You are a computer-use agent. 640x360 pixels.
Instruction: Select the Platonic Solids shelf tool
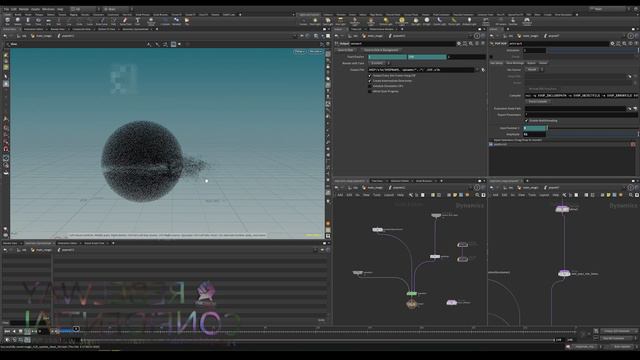[x=151, y=21]
